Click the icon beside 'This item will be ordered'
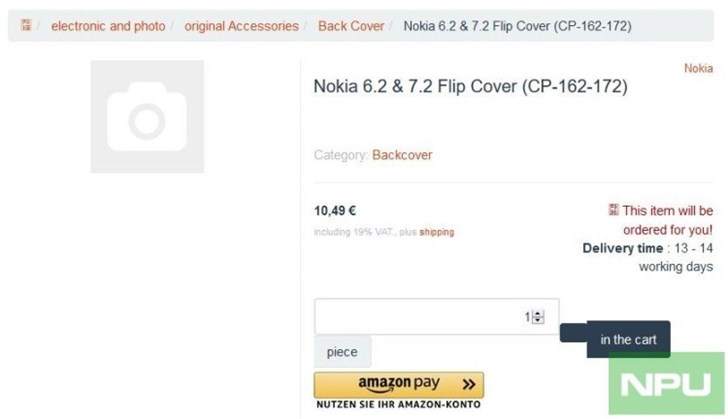The image size is (728, 419). (613, 210)
